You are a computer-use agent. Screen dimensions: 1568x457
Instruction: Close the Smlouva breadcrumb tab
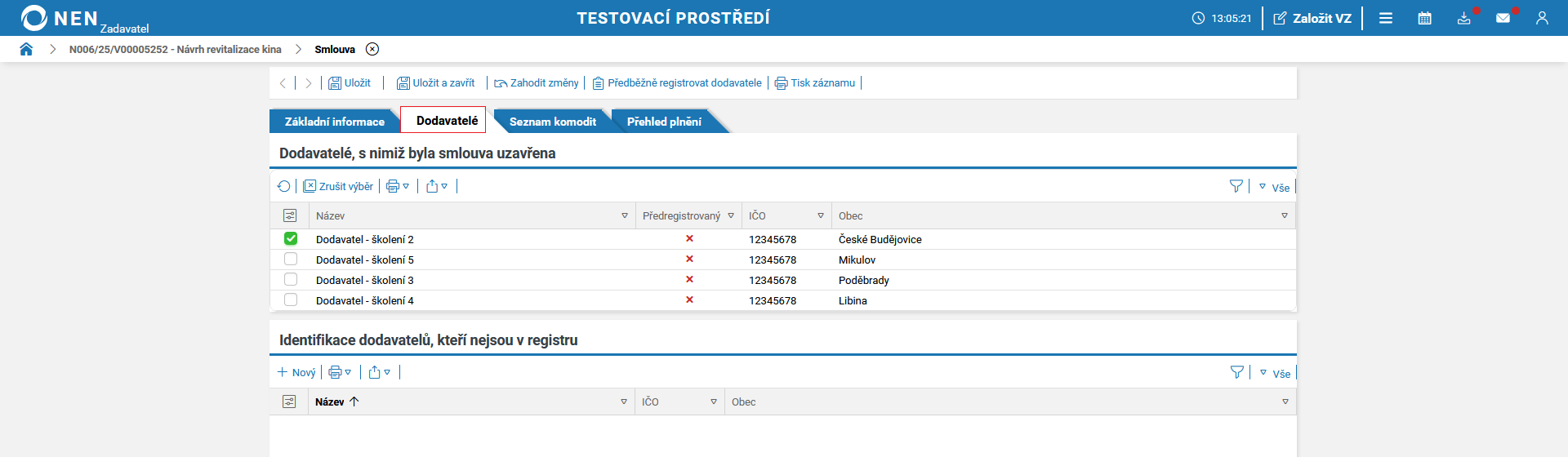(x=372, y=49)
